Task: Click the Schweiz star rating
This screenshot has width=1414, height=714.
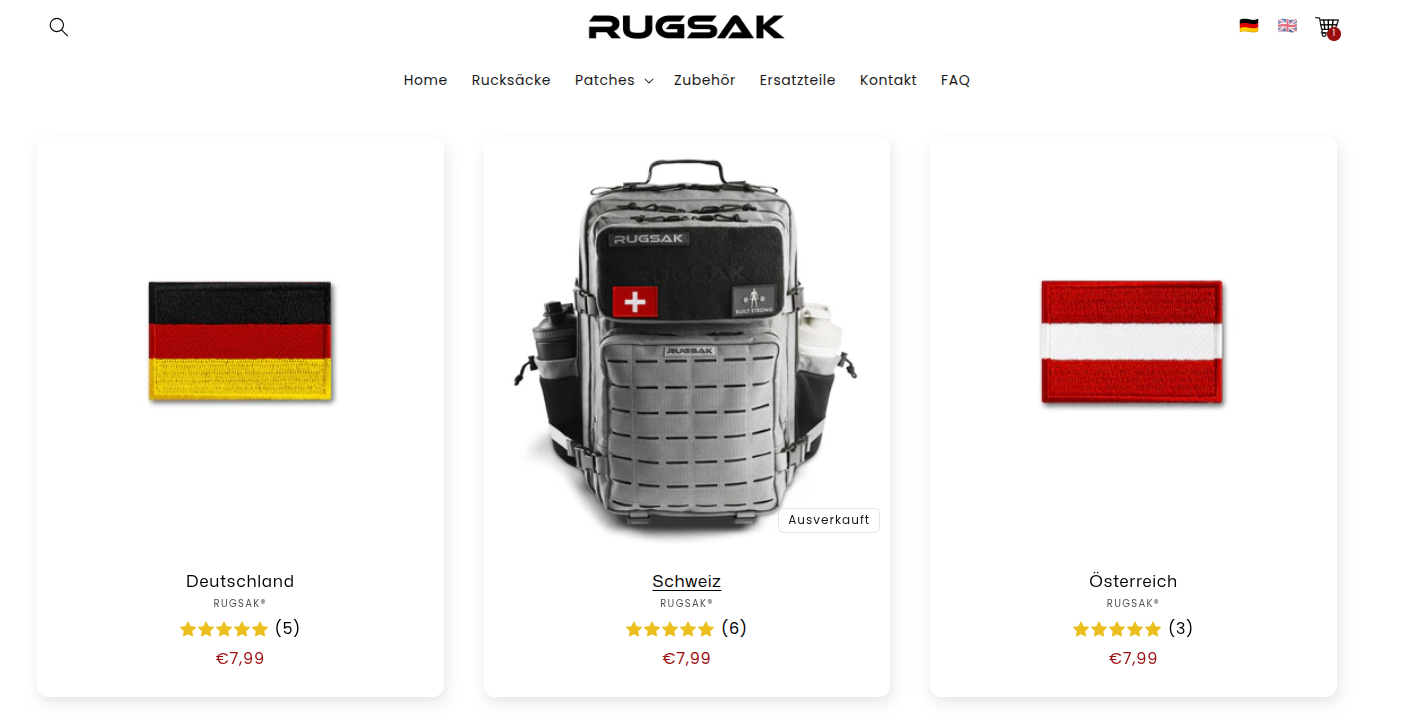Action: coord(670,629)
